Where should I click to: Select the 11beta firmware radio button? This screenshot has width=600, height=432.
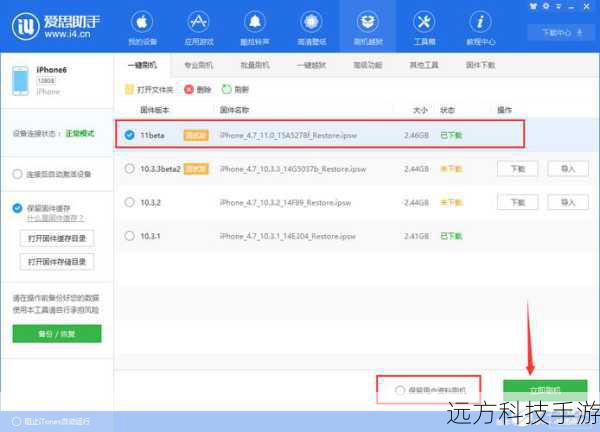click(x=129, y=135)
